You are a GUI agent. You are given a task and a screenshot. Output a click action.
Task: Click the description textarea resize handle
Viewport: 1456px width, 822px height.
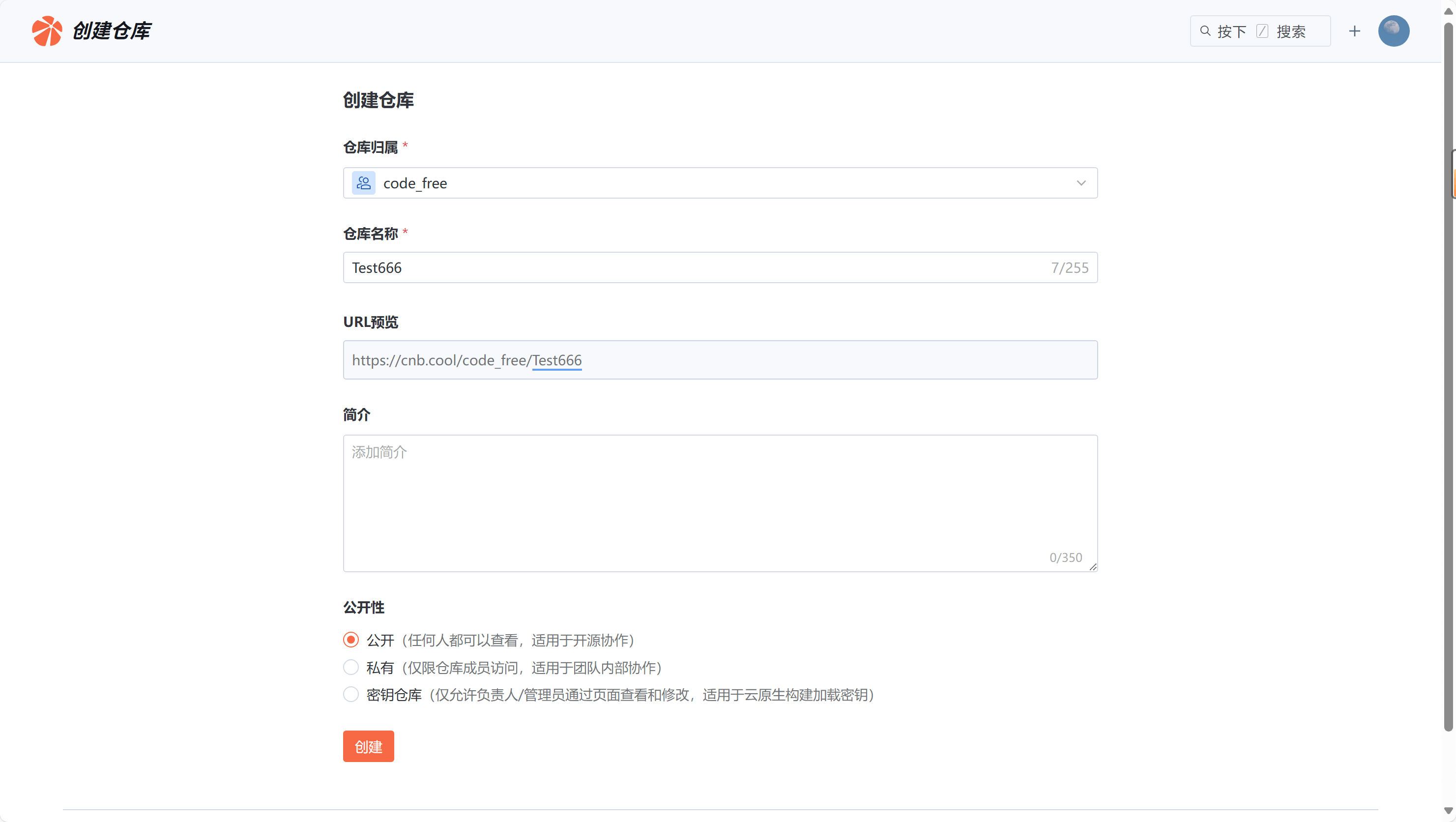(x=1093, y=566)
